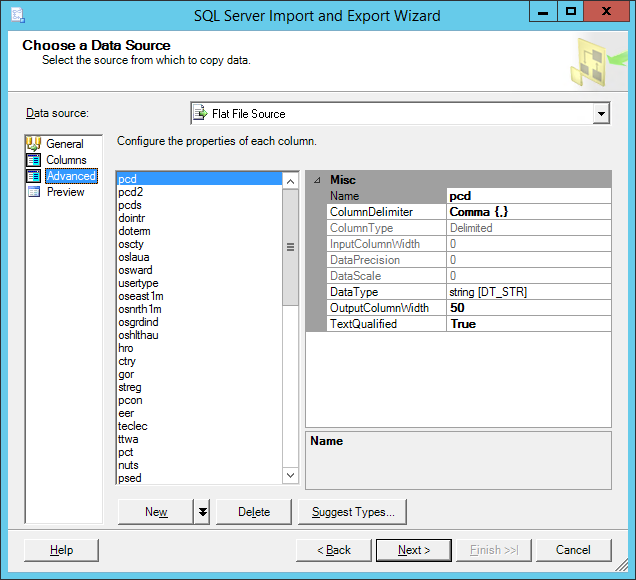Select the oseast1m column in list

(x=140, y=296)
